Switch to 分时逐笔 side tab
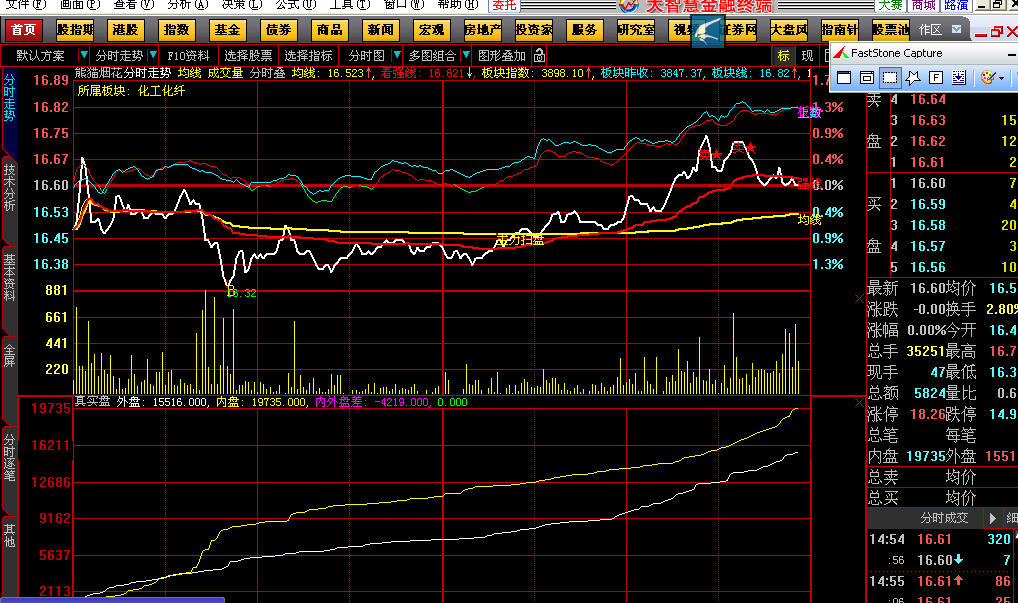Image resolution: width=1018 pixels, height=603 pixels. coord(9,457)
